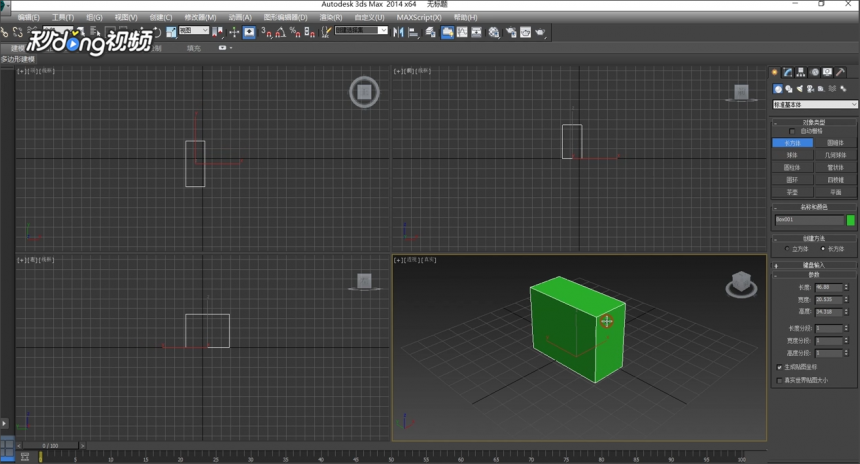Open the layer manager icon

click(x=431, y=32)
